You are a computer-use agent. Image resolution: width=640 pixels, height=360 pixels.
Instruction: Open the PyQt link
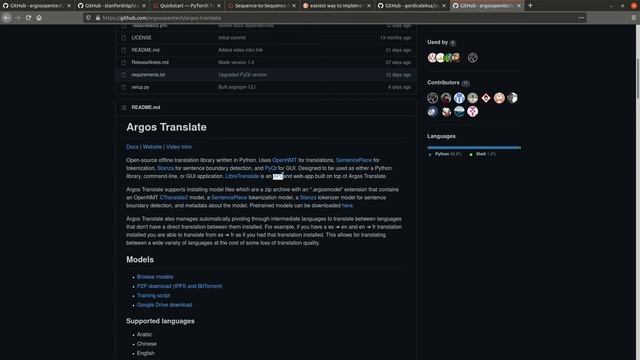tap(271, 168)
